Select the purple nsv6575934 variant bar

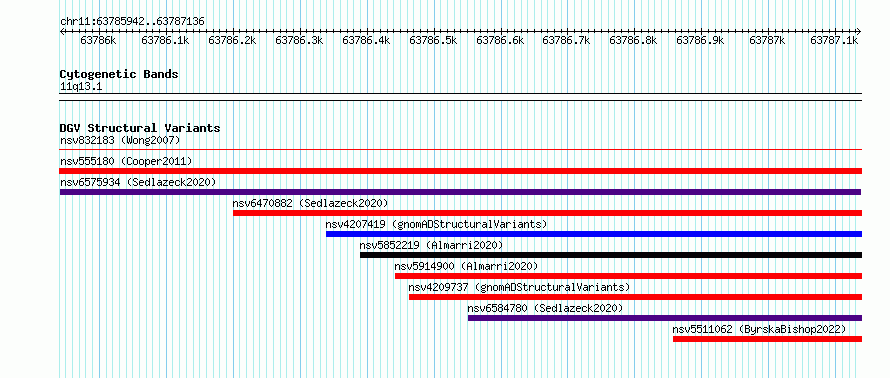(460, 192)
